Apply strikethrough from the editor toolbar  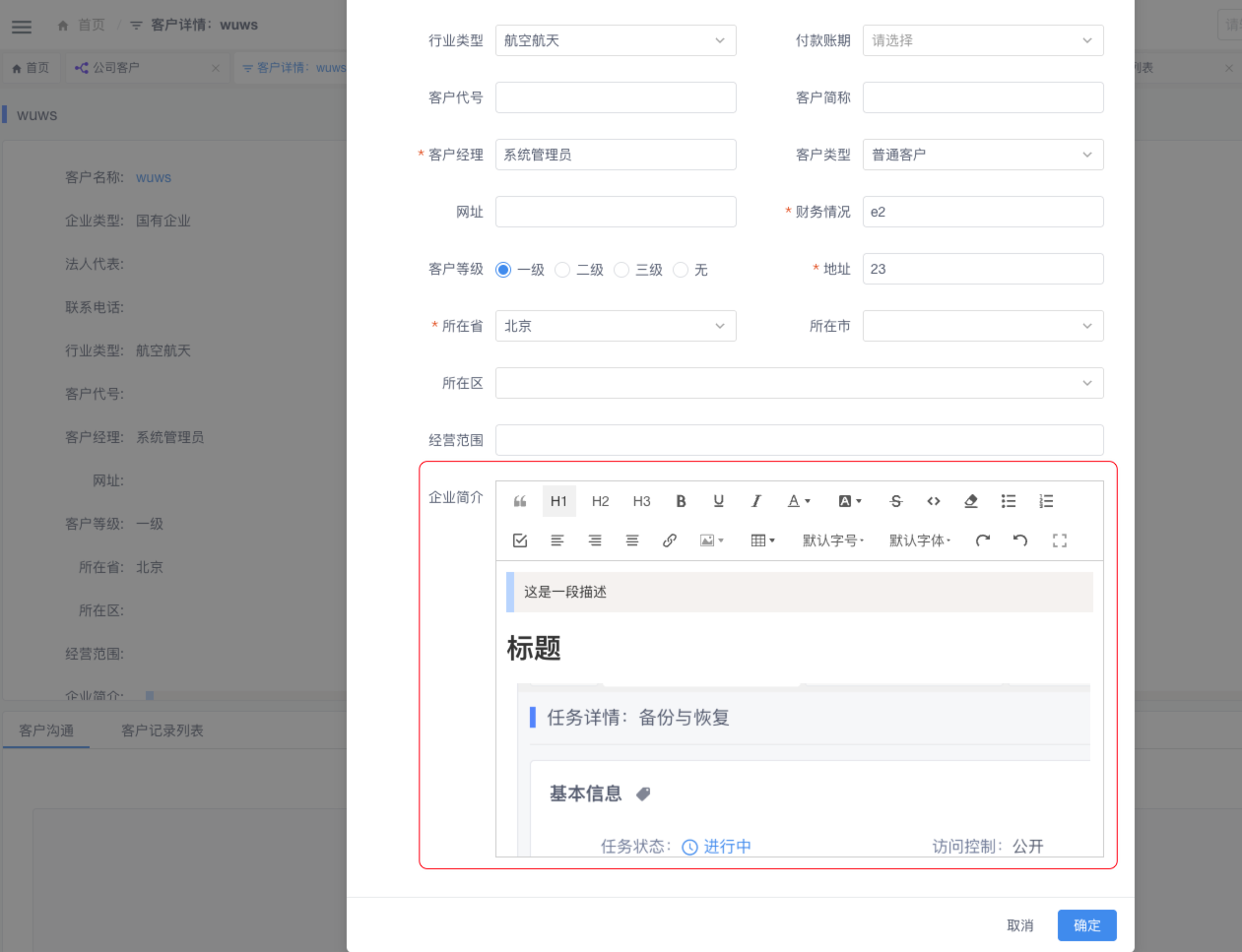click(895, 501)
